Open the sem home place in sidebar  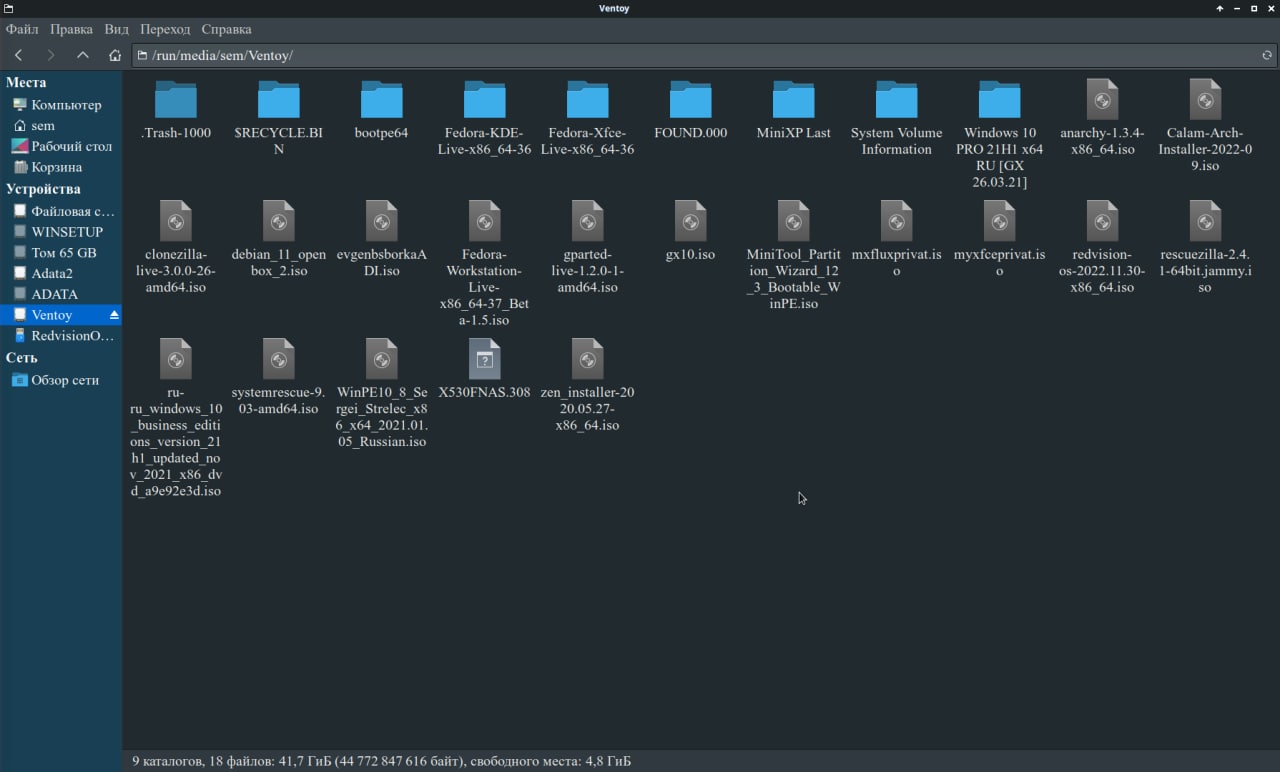pyautogui.click(x=61, y=126)
